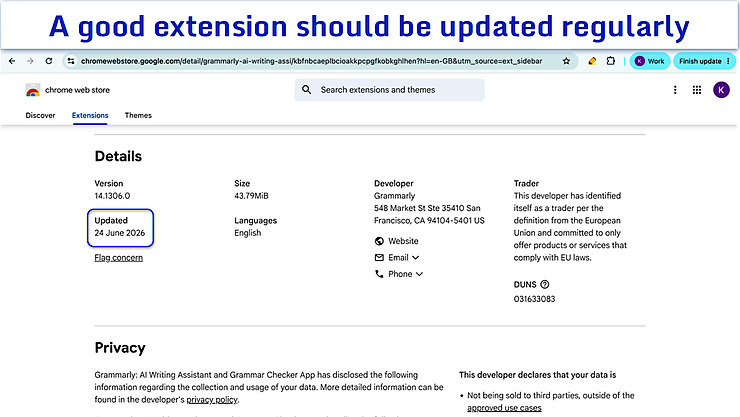Click the Details section heading

[x=118, y=156]
